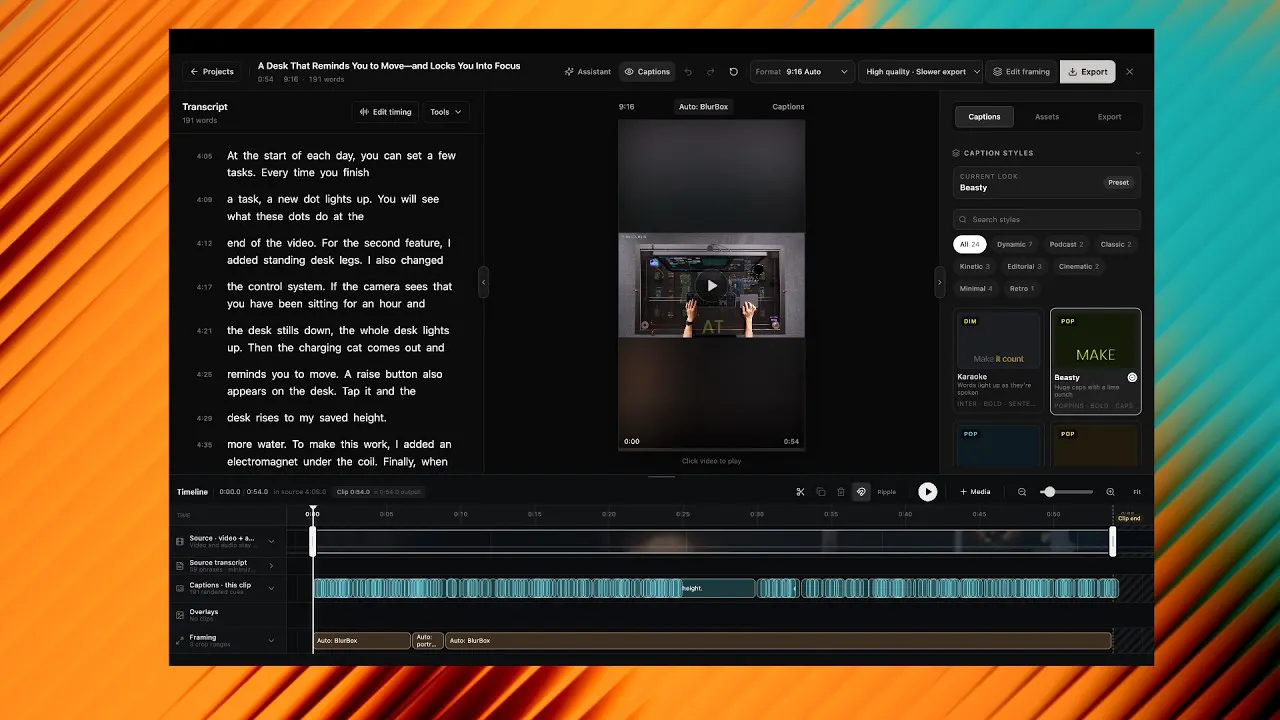
Task: Click the trash delete icon in timeline toolbar
Action: [840, 492]
